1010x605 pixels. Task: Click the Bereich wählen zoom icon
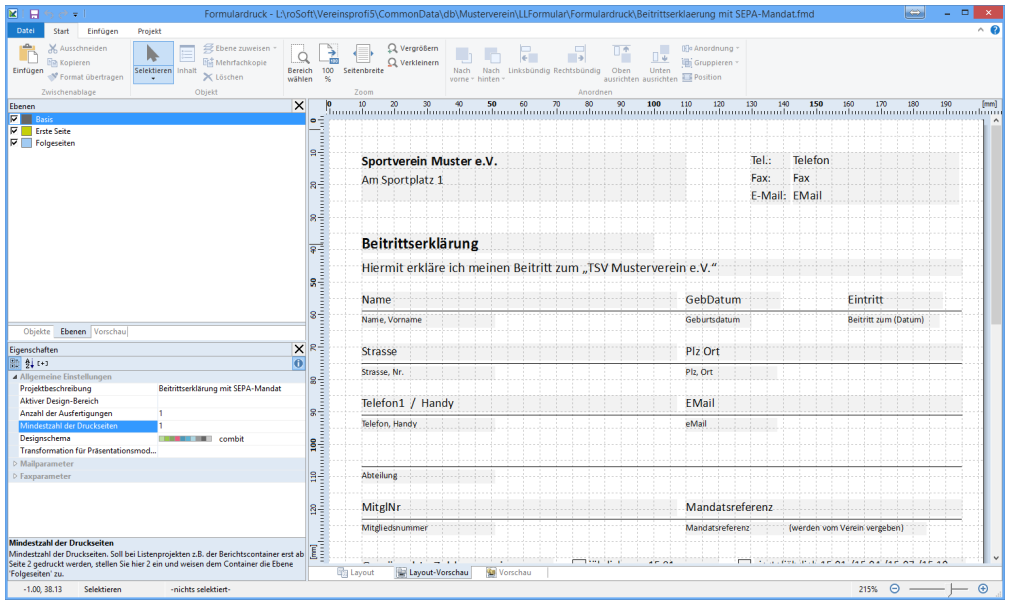coord(300,55)
